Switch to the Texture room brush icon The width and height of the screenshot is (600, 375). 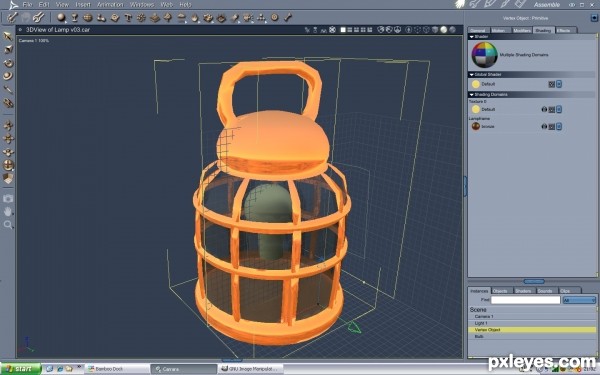click(505, 4)
